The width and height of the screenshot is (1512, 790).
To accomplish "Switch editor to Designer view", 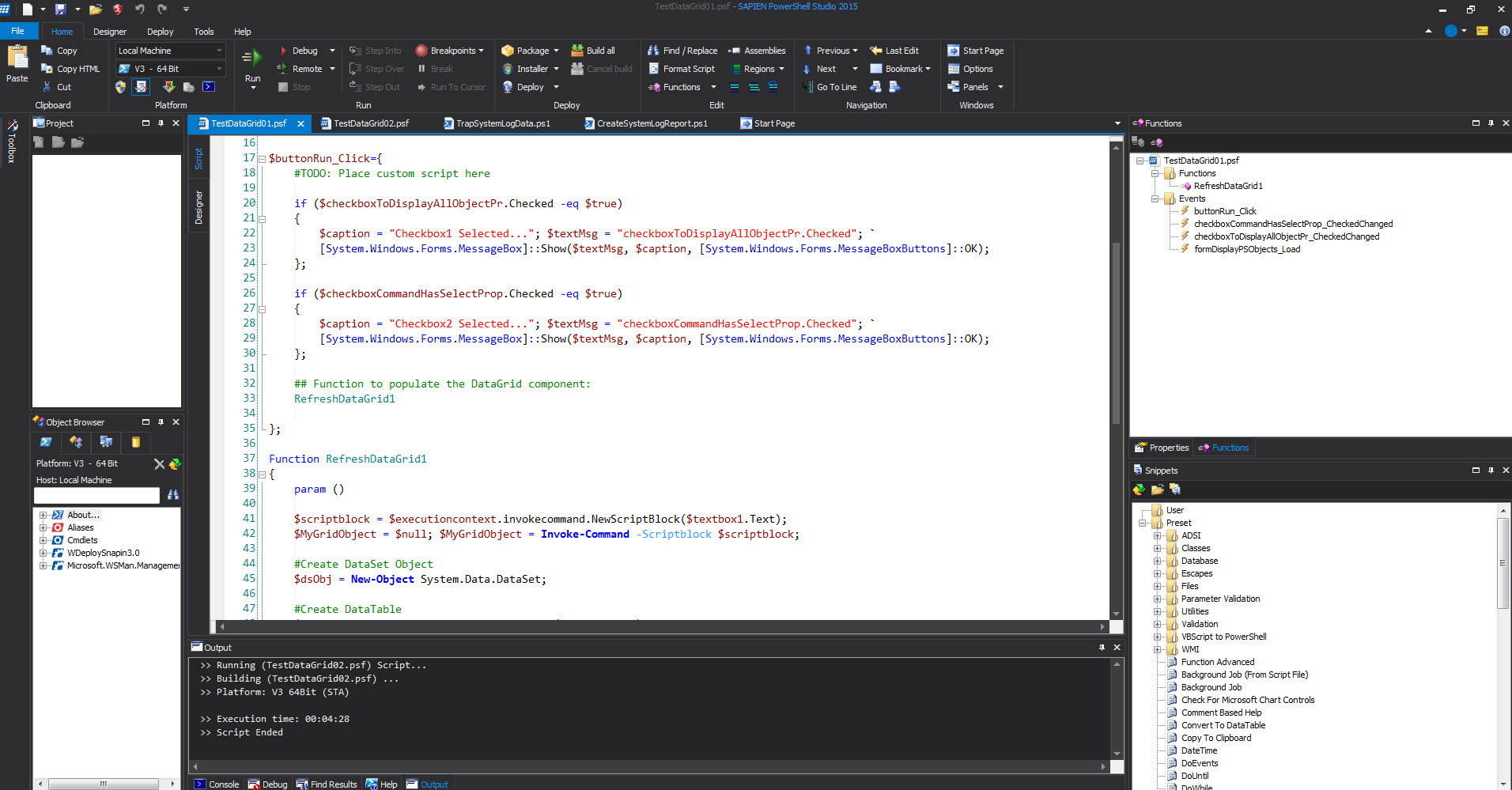I will [x=198, y=207].
